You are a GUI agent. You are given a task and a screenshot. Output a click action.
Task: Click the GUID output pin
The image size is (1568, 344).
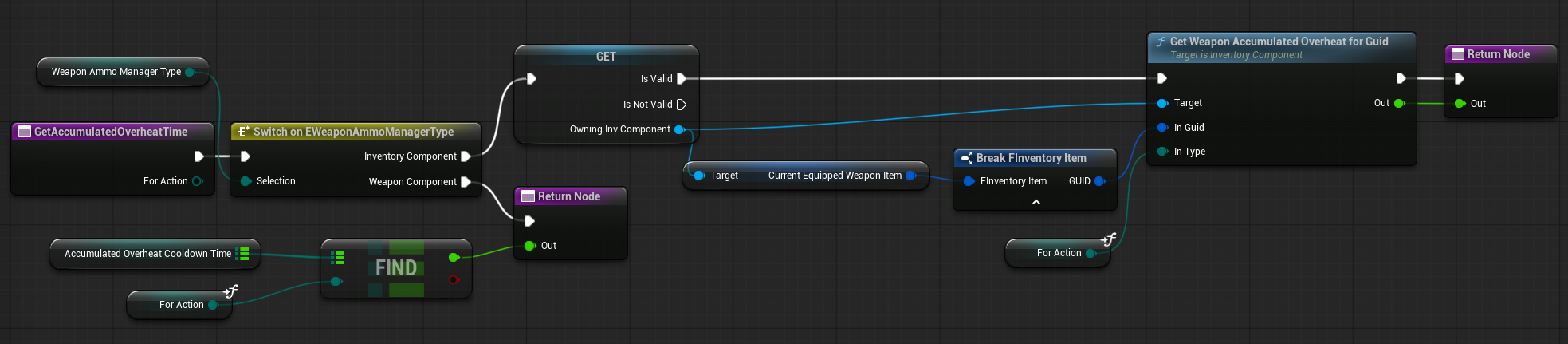1100,181
